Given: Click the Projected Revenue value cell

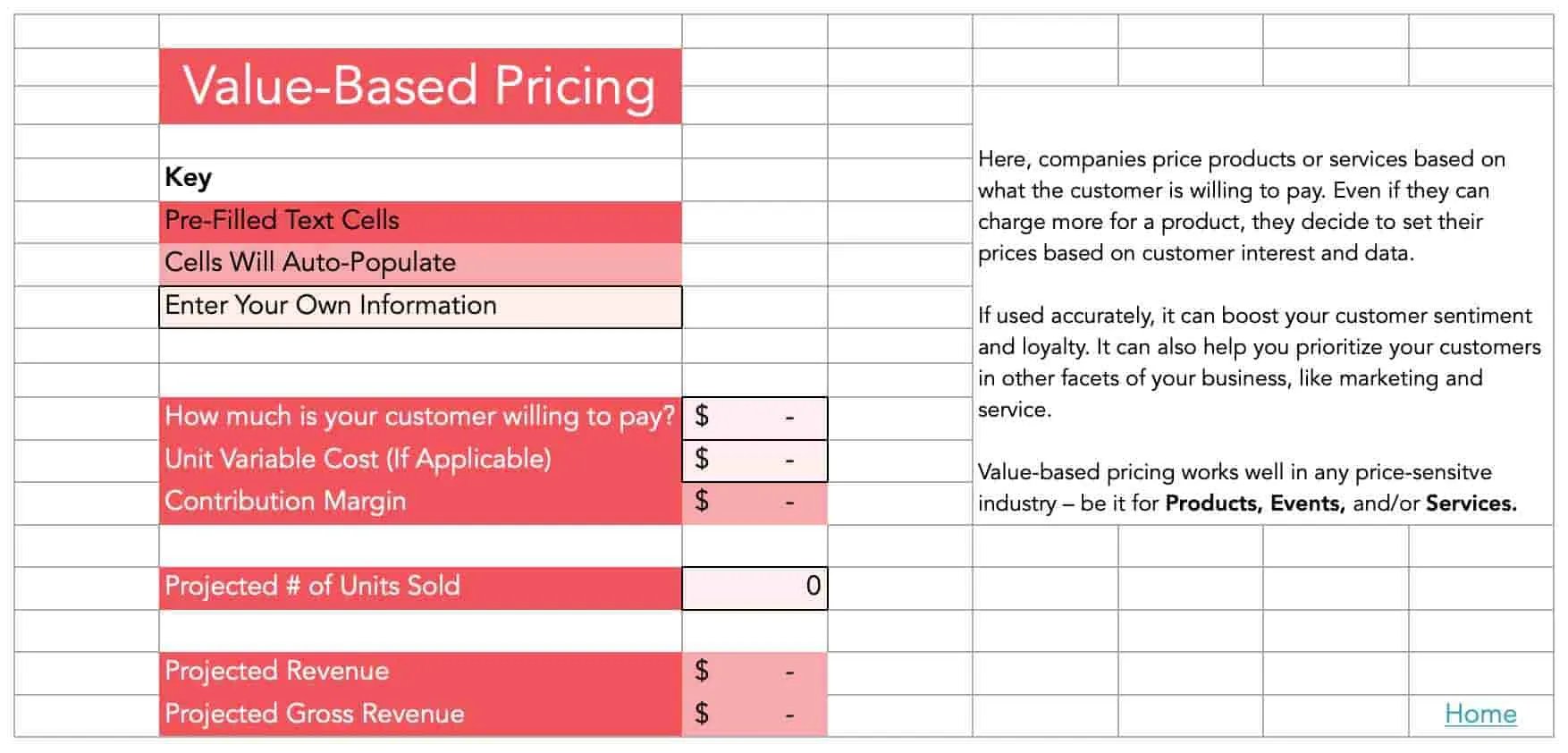Looking at the screenshot, I should coord(754,672).
